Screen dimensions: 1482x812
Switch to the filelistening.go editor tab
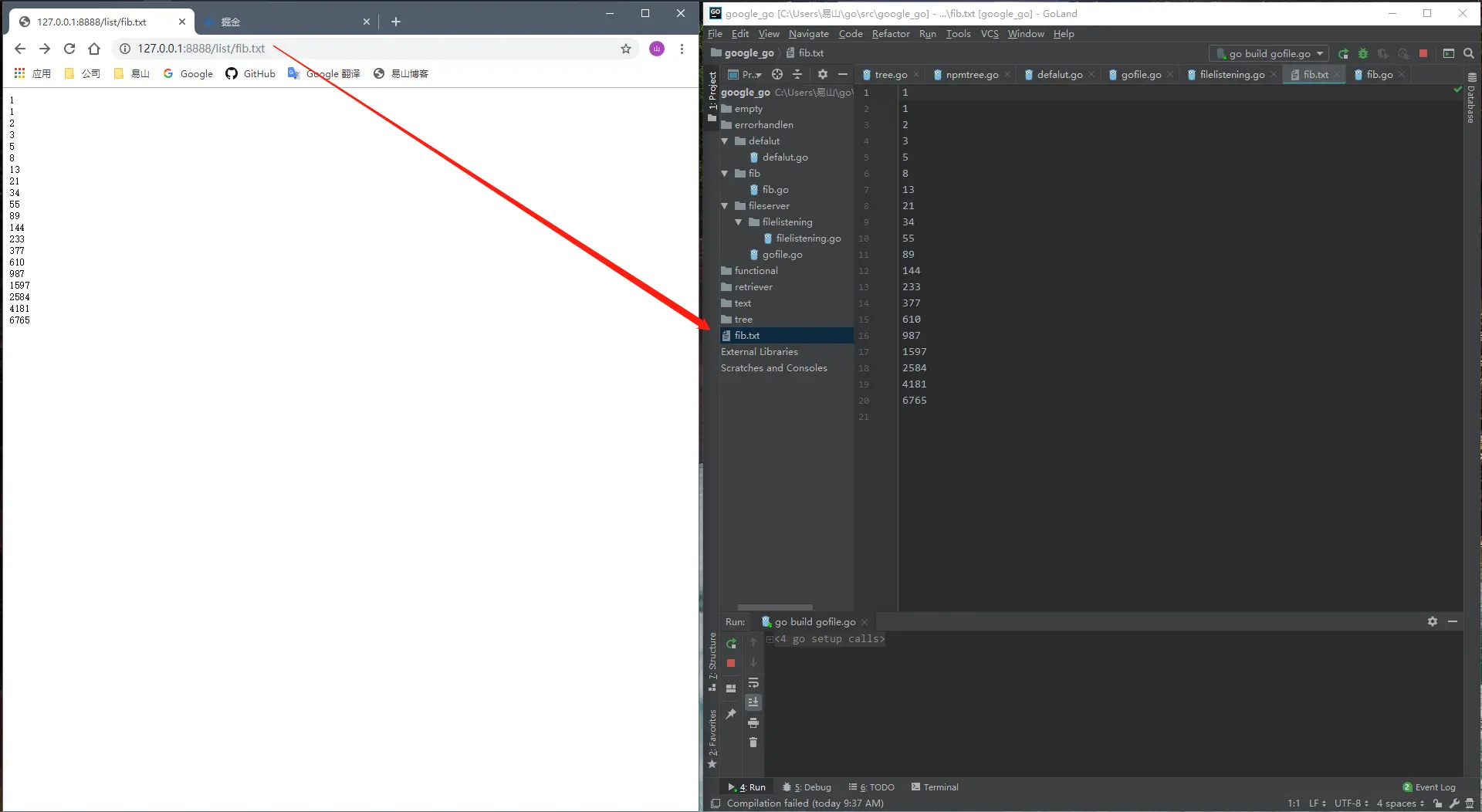[1231, 75]
